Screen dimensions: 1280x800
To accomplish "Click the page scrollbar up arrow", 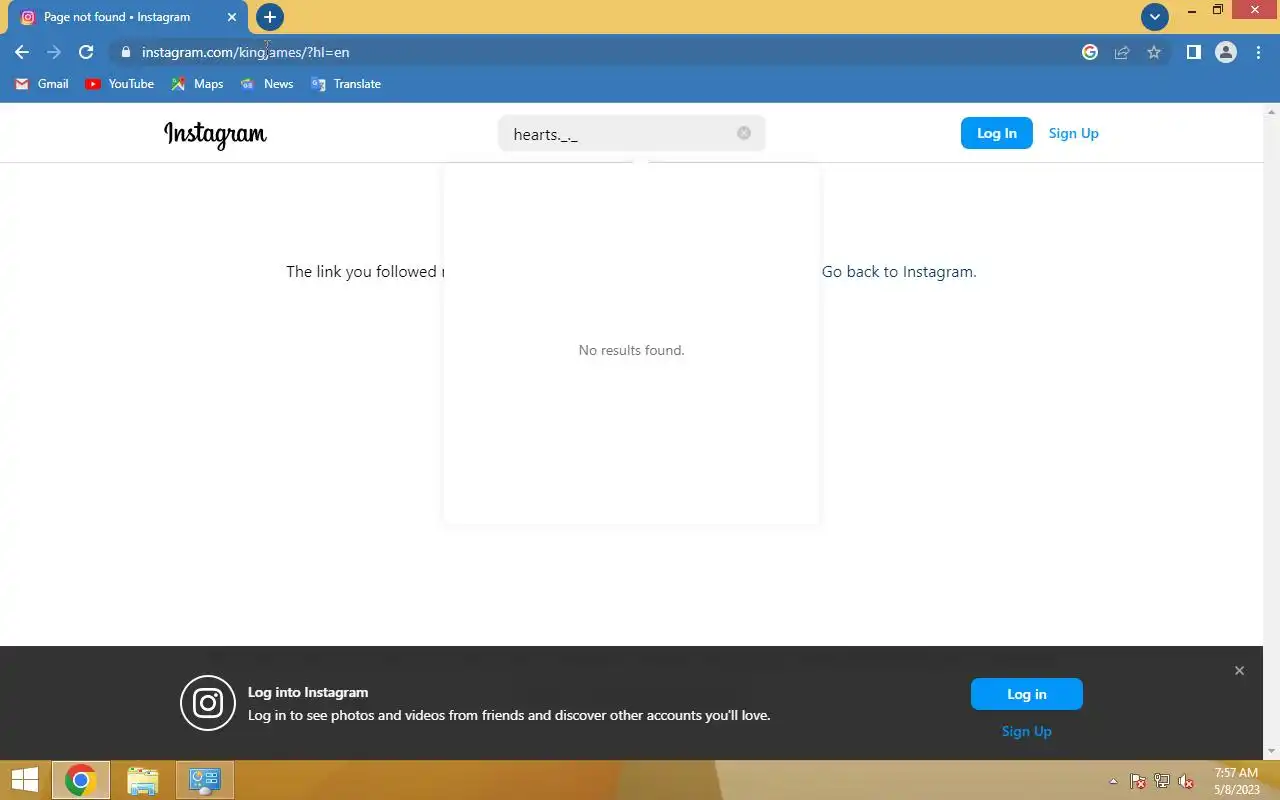I will click(x=1272, y=112).
